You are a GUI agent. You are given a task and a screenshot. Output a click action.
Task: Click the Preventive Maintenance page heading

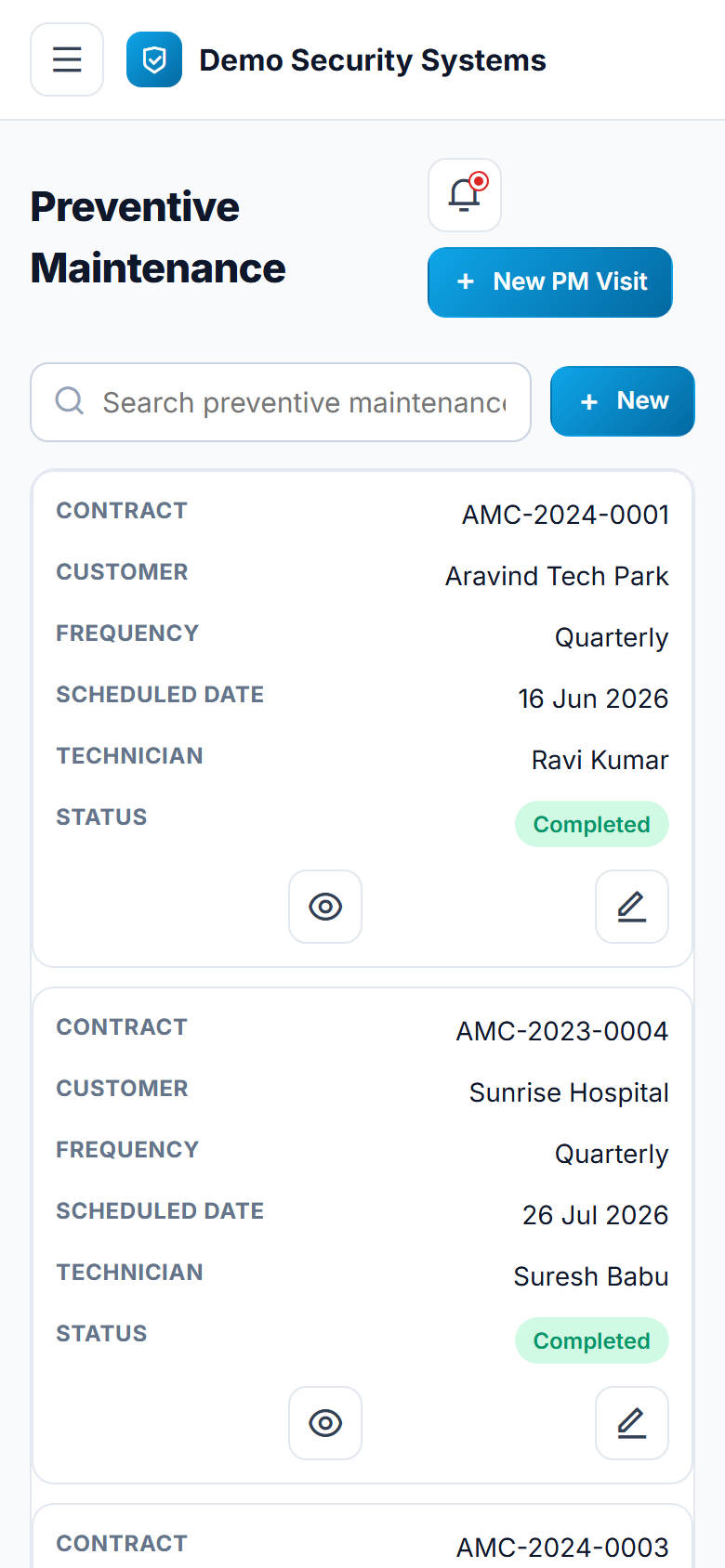pyautogui.click(x=158, y=238)
